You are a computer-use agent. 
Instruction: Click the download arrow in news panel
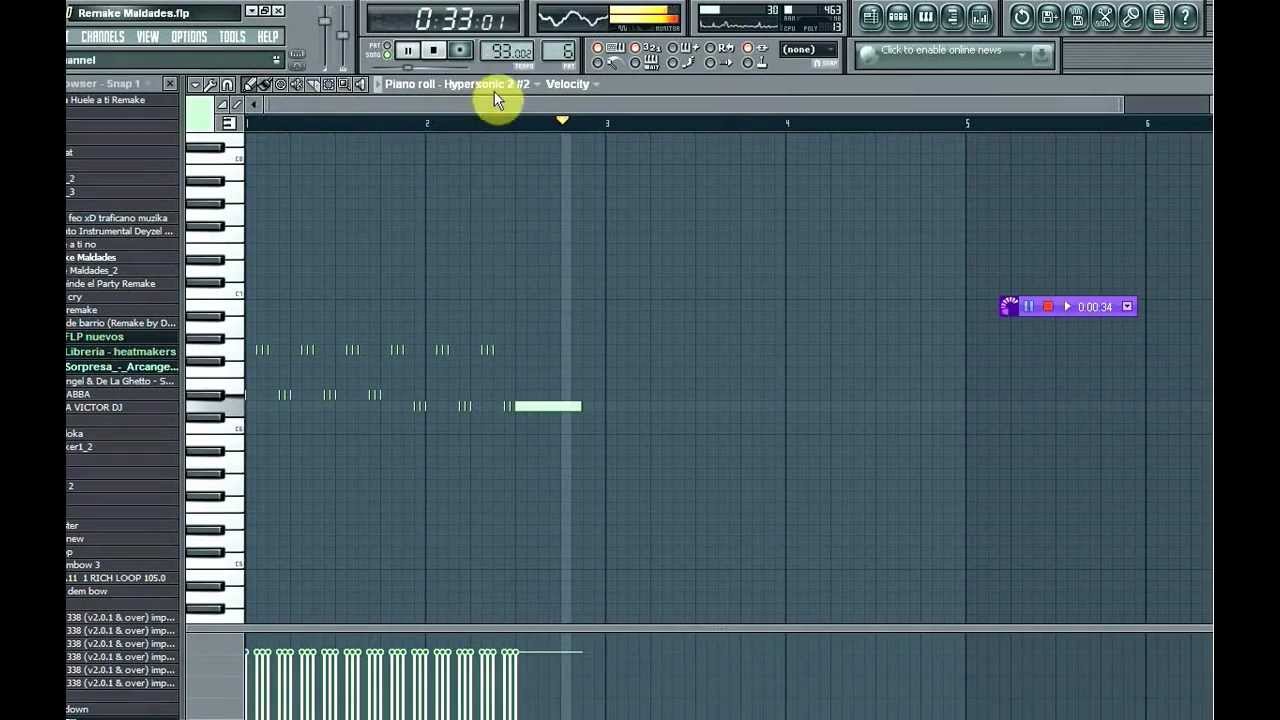[1042, 55]
